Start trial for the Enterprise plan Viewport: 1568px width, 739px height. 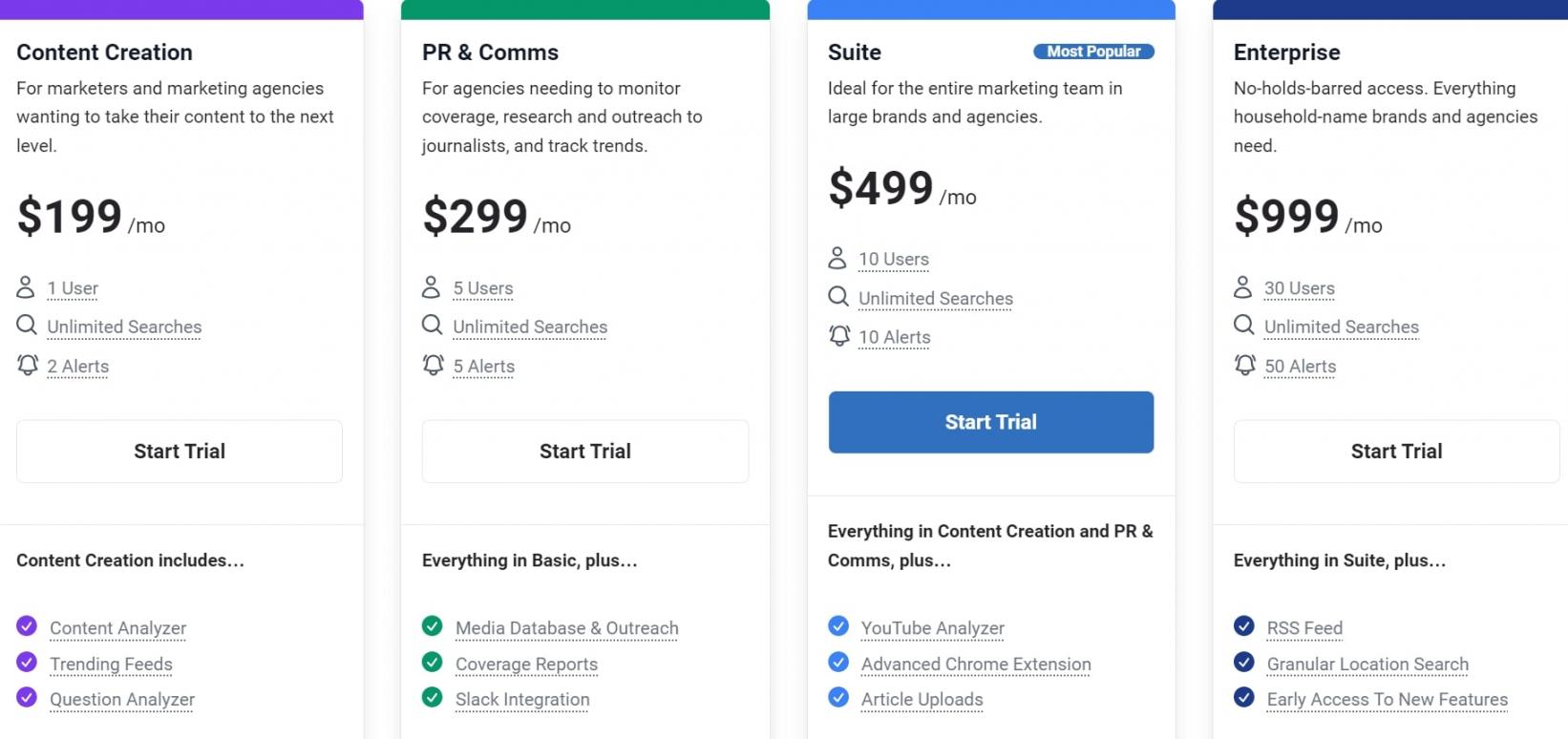click(1396, 452)
